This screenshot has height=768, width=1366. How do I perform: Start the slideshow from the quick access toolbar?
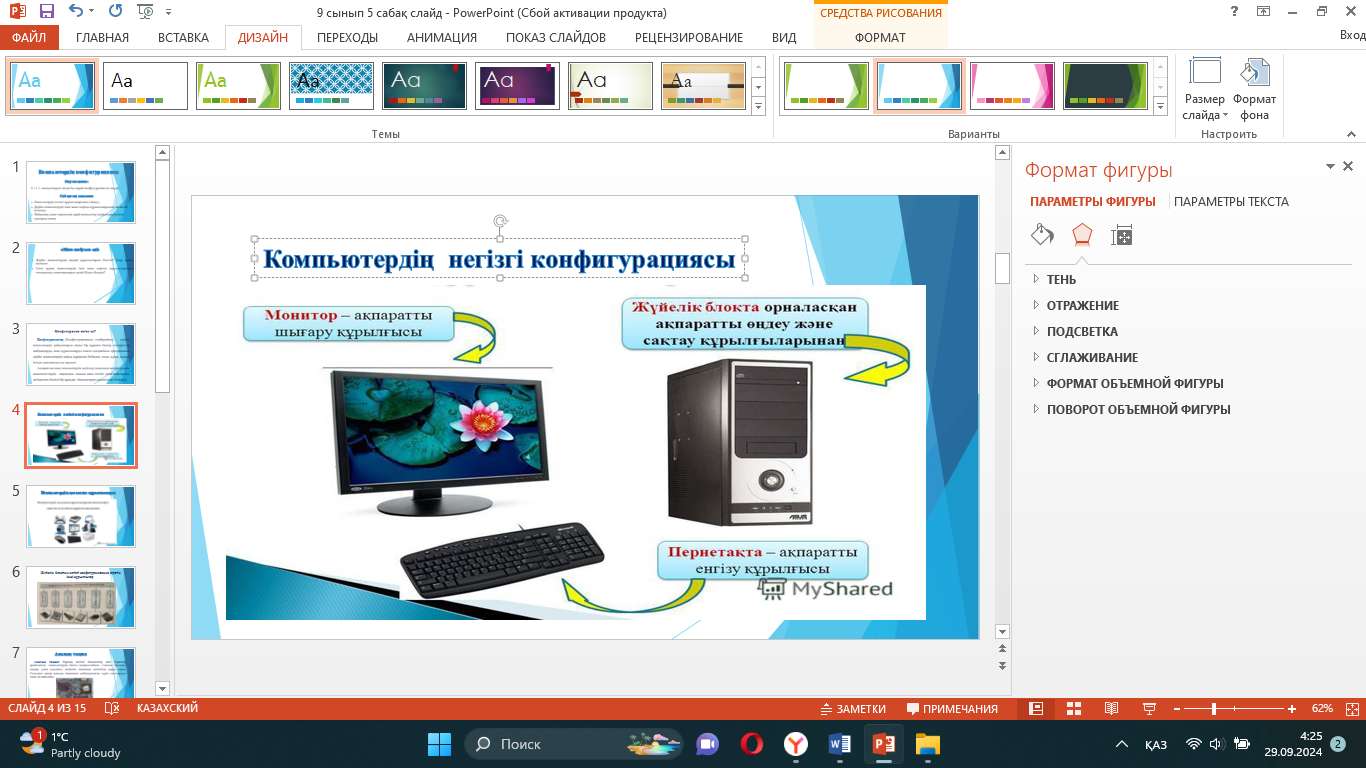point(146,13)
